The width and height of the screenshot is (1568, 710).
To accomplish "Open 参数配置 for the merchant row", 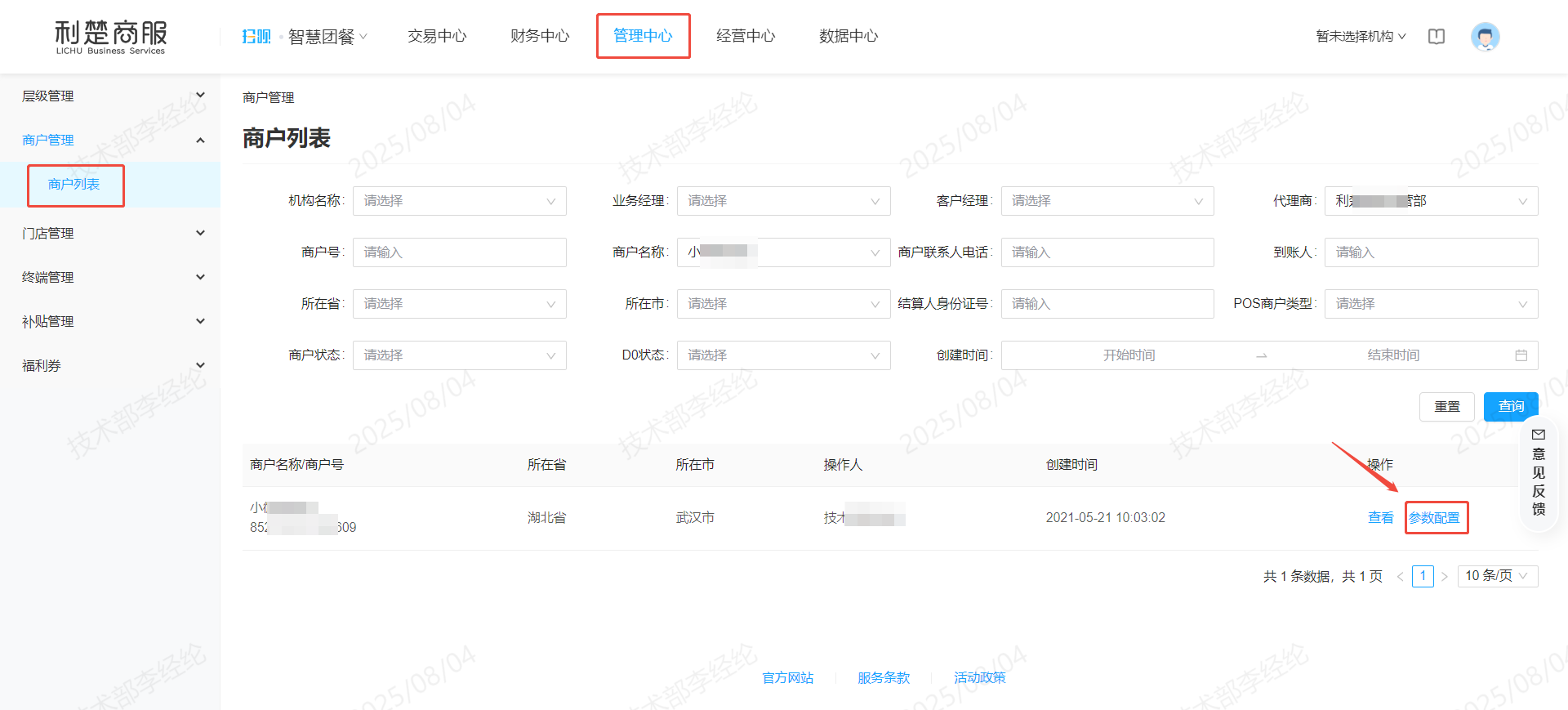I will [1435, 518].
